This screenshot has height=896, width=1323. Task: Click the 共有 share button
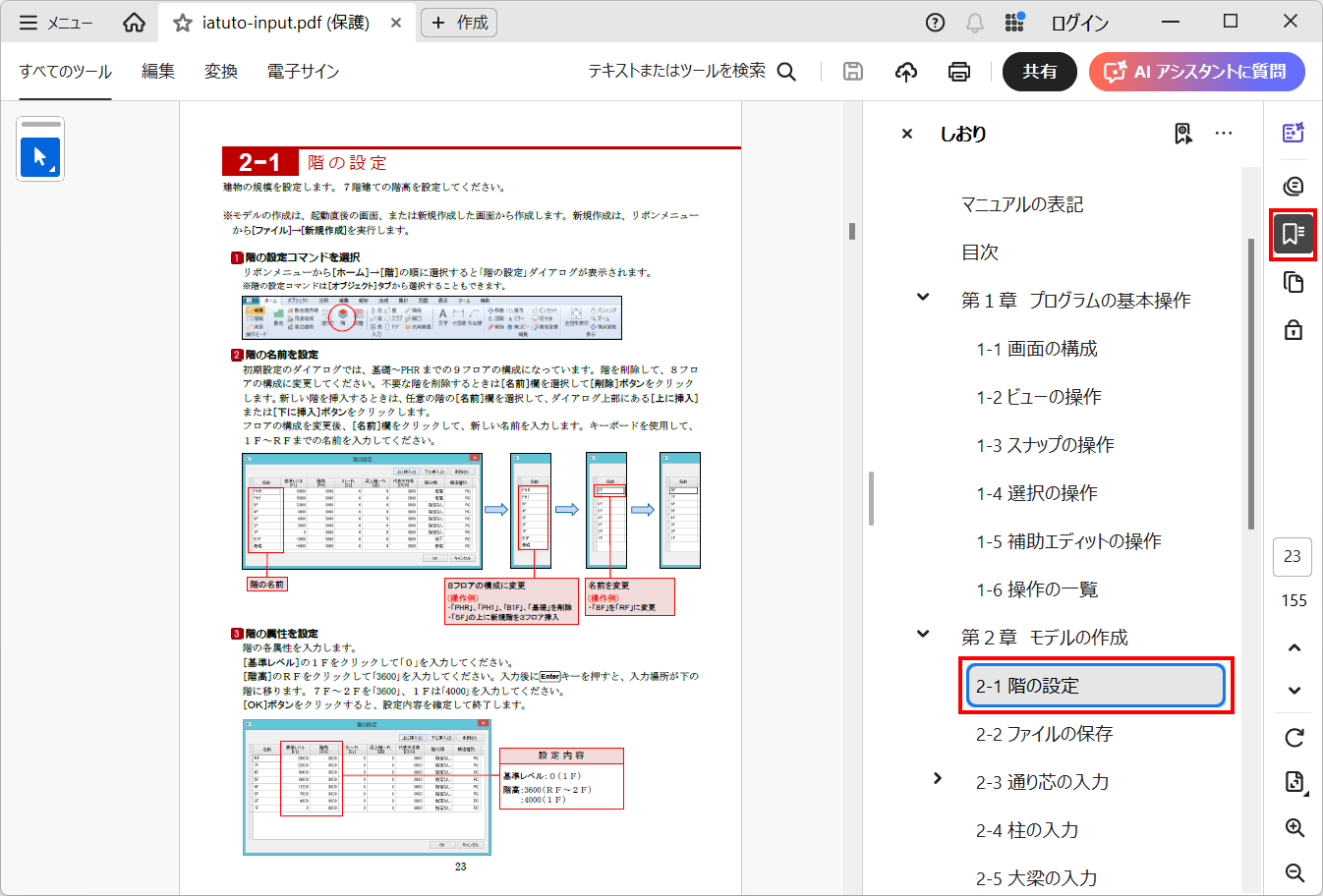coord(1040,72)
